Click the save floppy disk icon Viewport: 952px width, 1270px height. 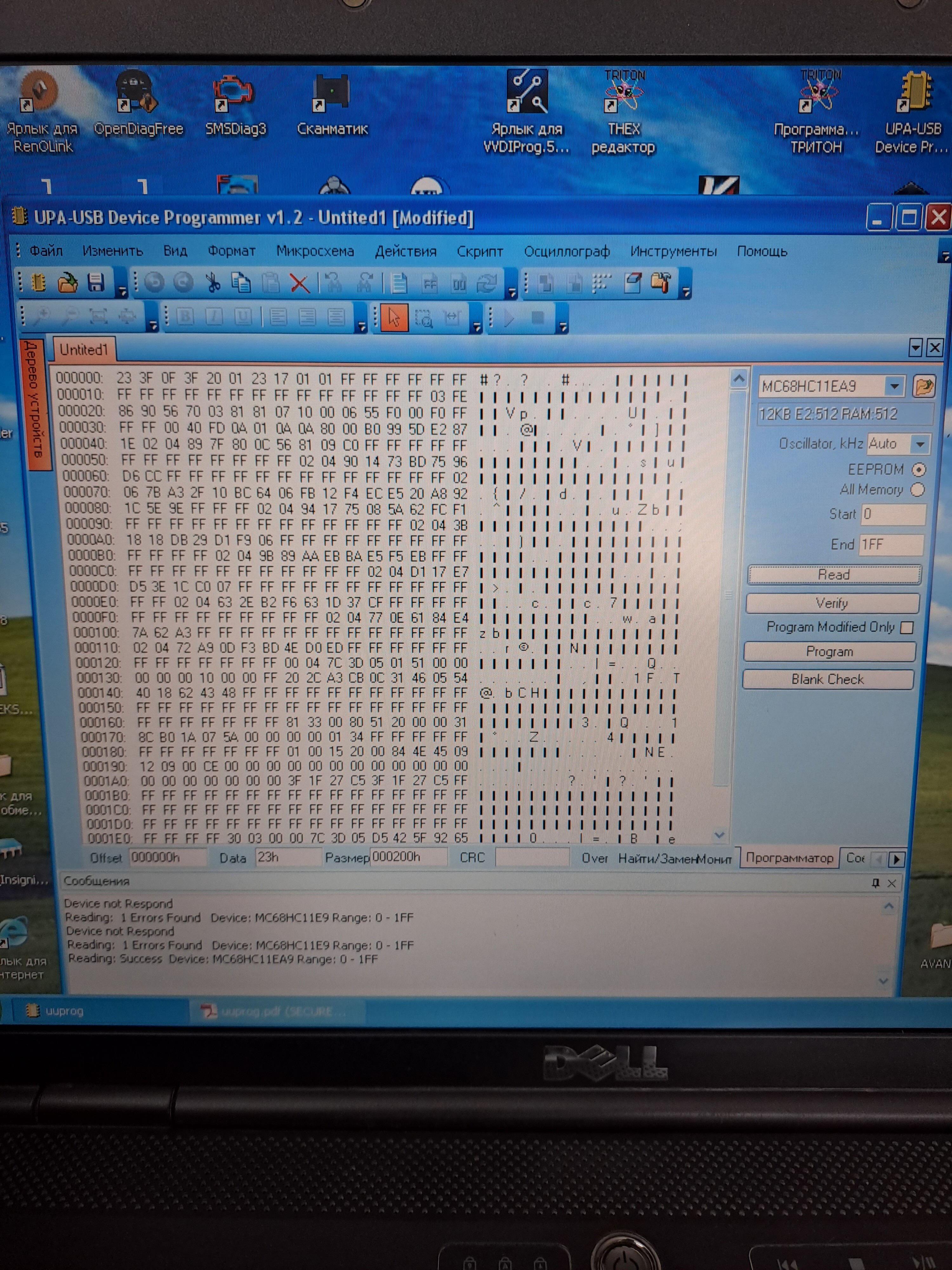(x=96, y=283)
